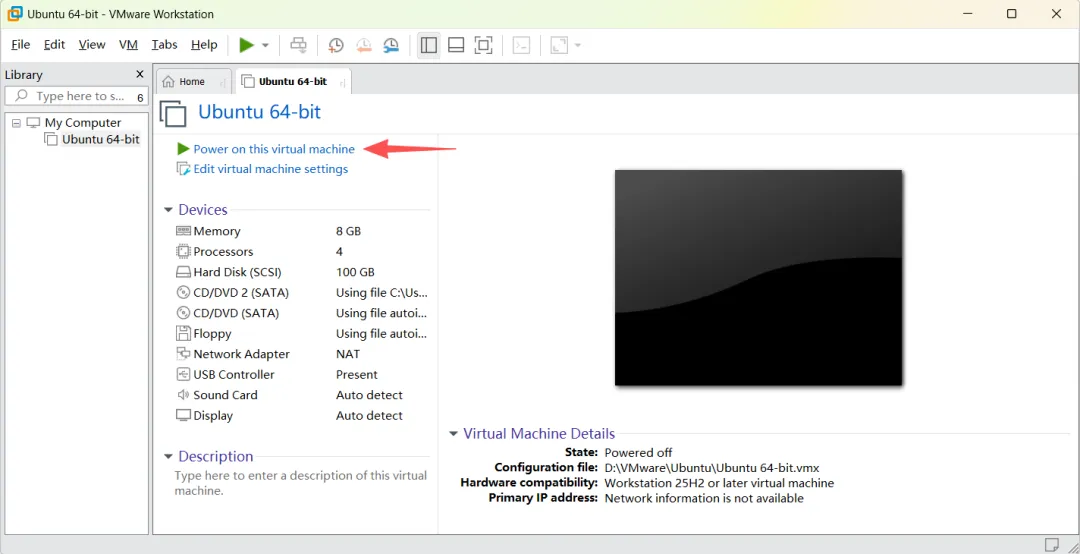The height and width of the screenshot is (554, 1080).
Task: Click the Processors value 4
Action: coord(340,252)
